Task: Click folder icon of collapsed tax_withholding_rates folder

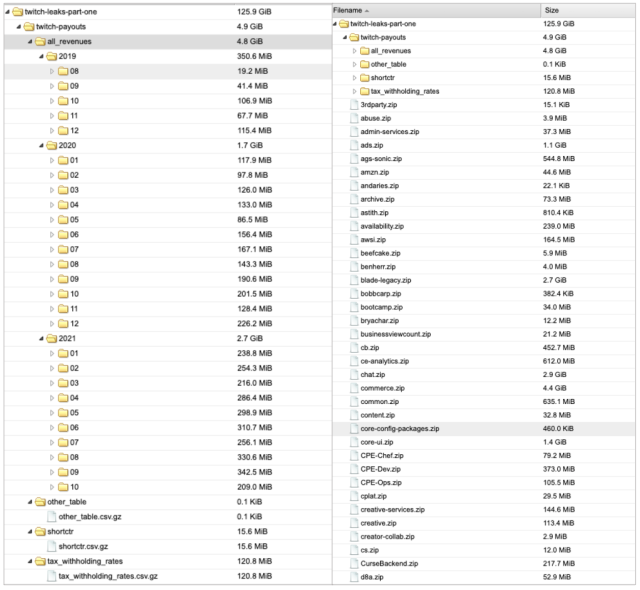Action: pos(364,91)
